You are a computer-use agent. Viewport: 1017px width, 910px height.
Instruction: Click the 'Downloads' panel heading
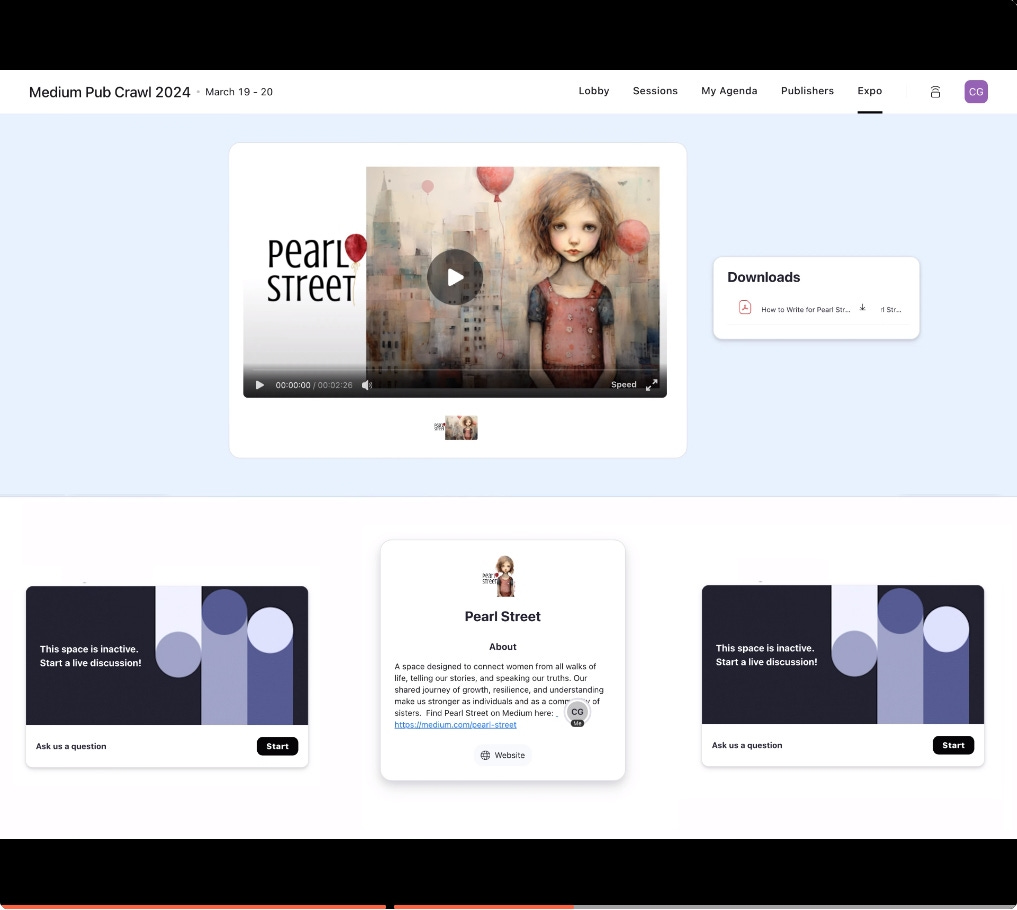763,277
